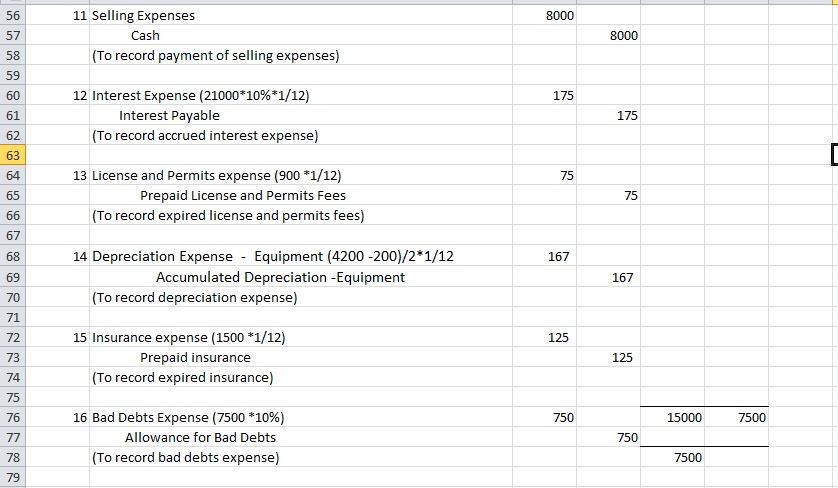Click the Insurance expense cell
The image size is (838, 488).
click(301, 337)
